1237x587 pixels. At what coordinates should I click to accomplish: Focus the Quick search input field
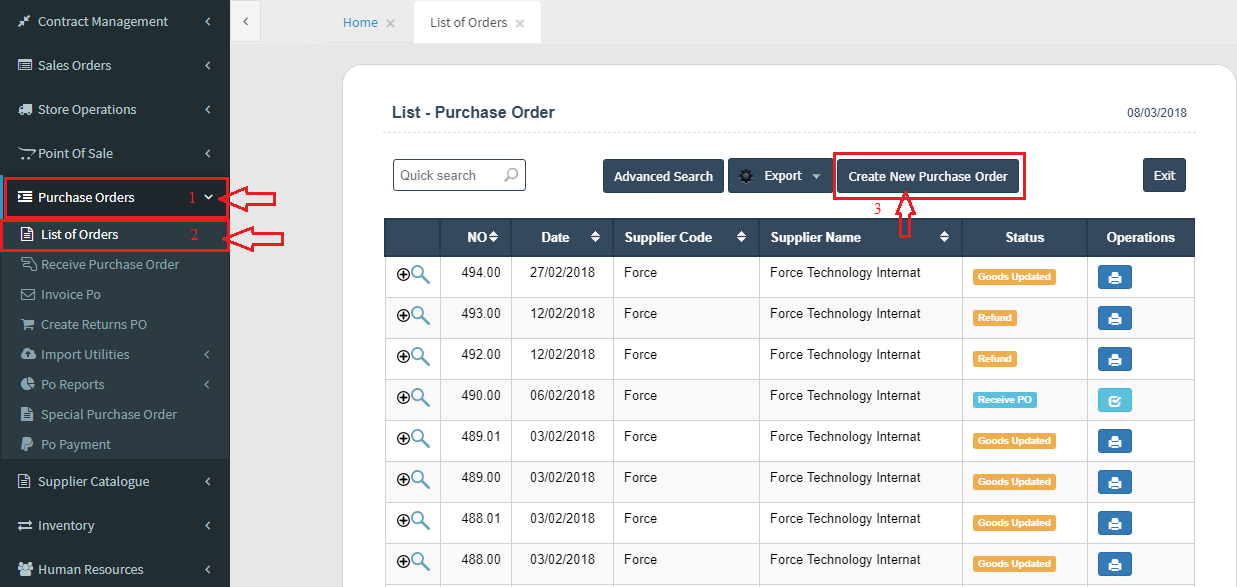pos(447,175)
